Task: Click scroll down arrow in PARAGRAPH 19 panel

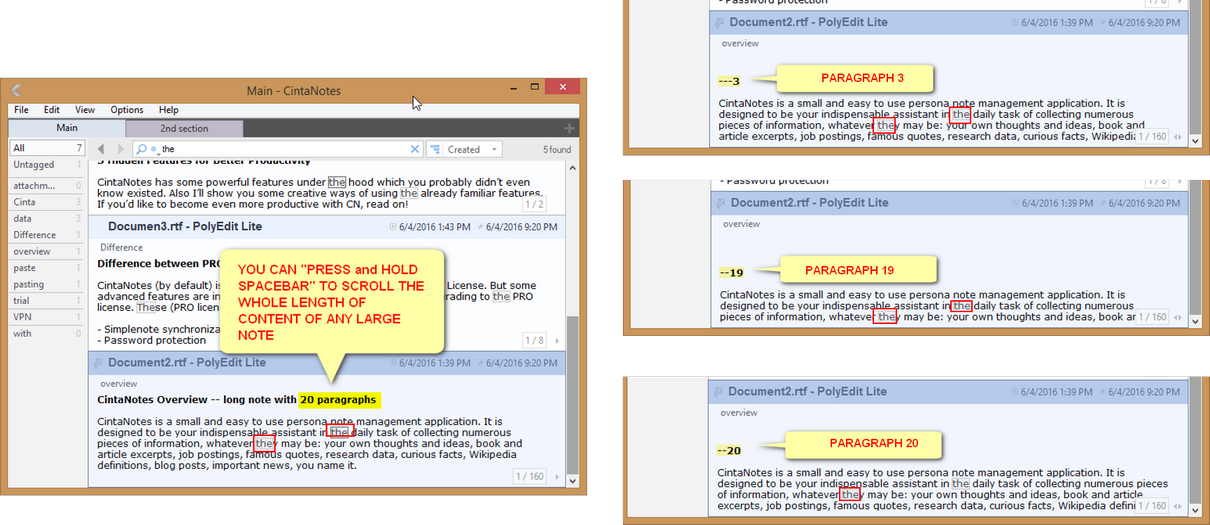Action: pyautogui.click(x=1194, y=321)
